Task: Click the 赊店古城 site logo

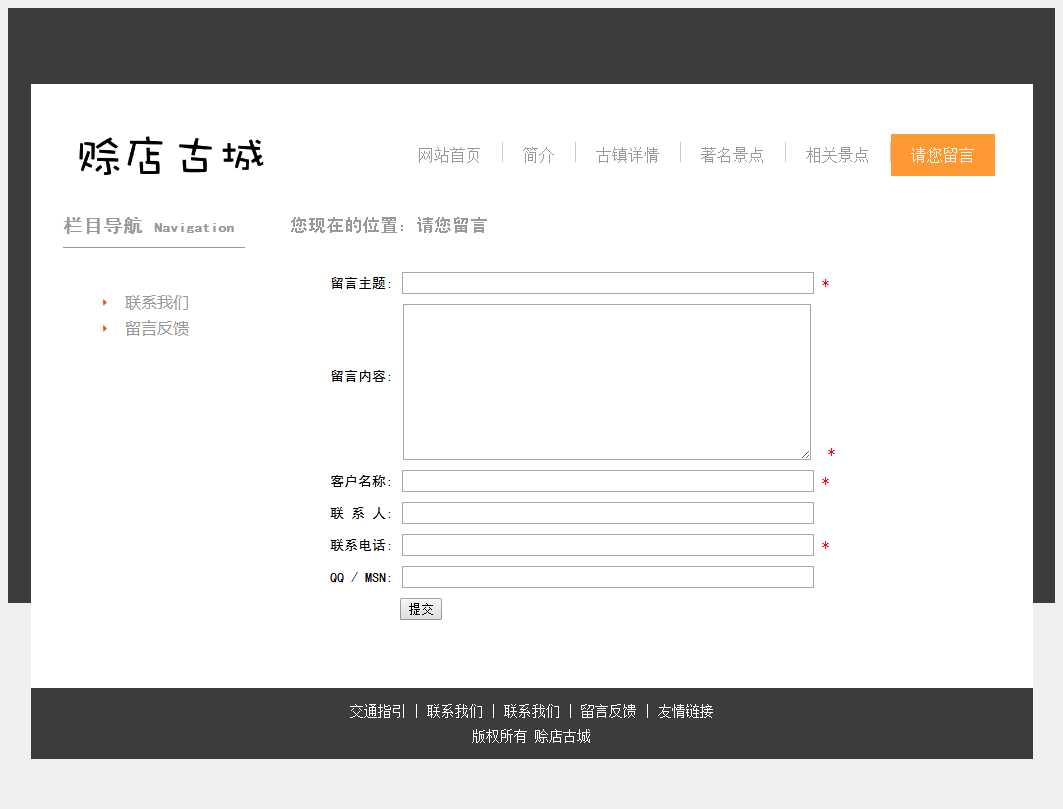Action: [x=171, y=156]
